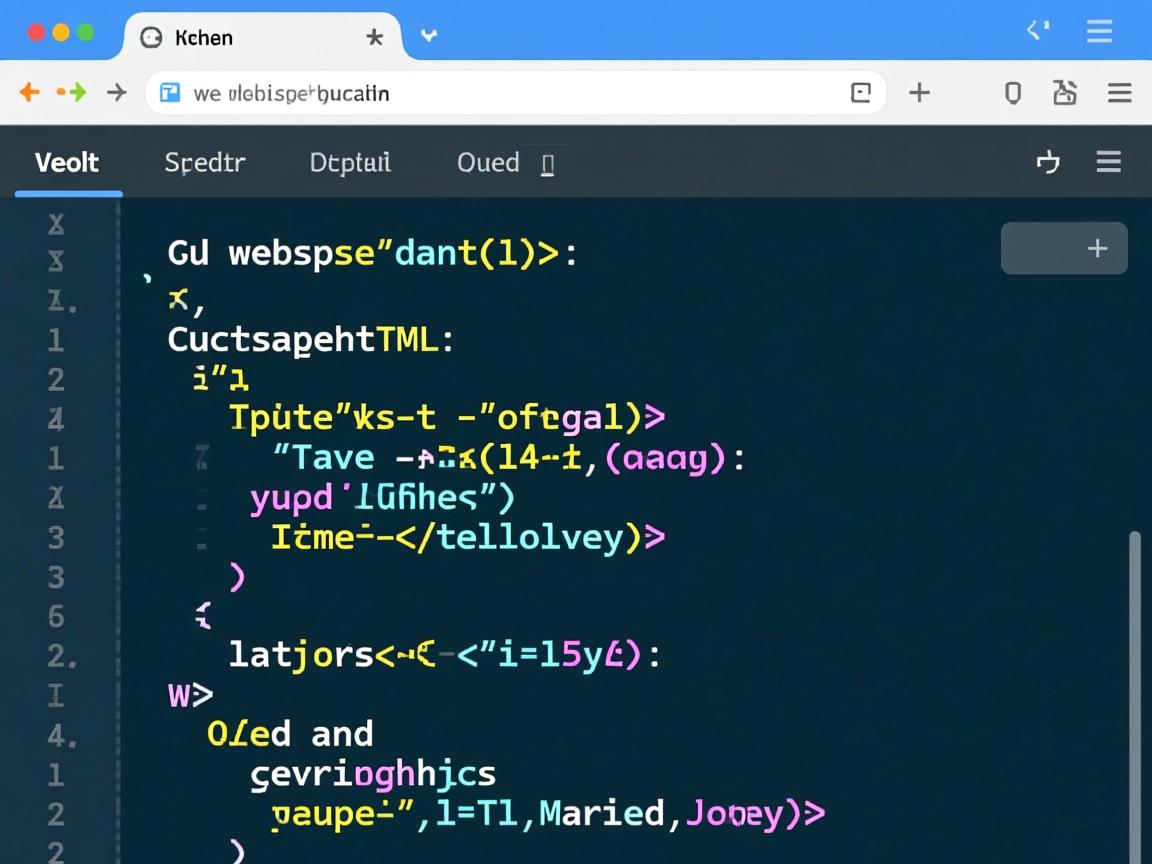Click the orange back arrow icon

(x=30, y=93)
